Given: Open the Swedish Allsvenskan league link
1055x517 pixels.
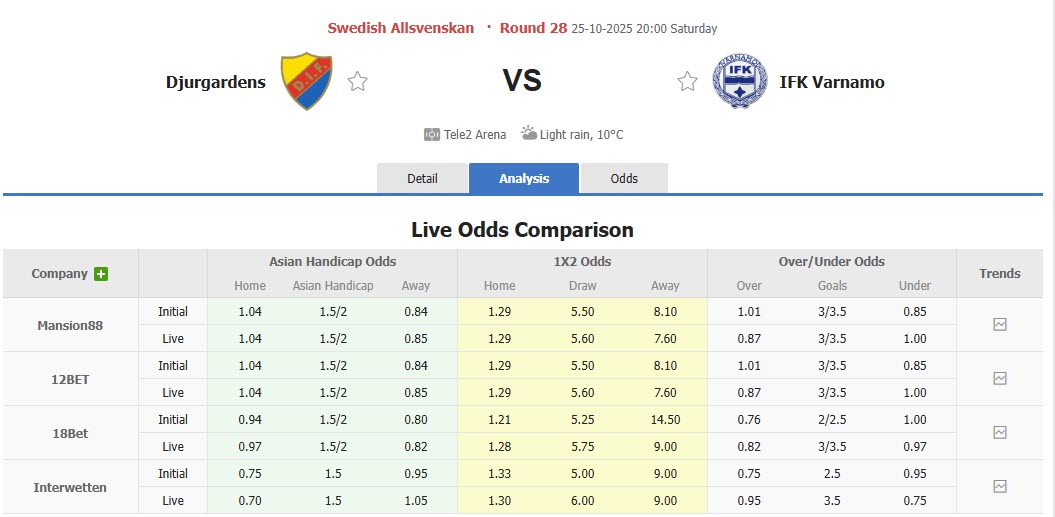Looking at the screenshot, I should tap(401, 28).
